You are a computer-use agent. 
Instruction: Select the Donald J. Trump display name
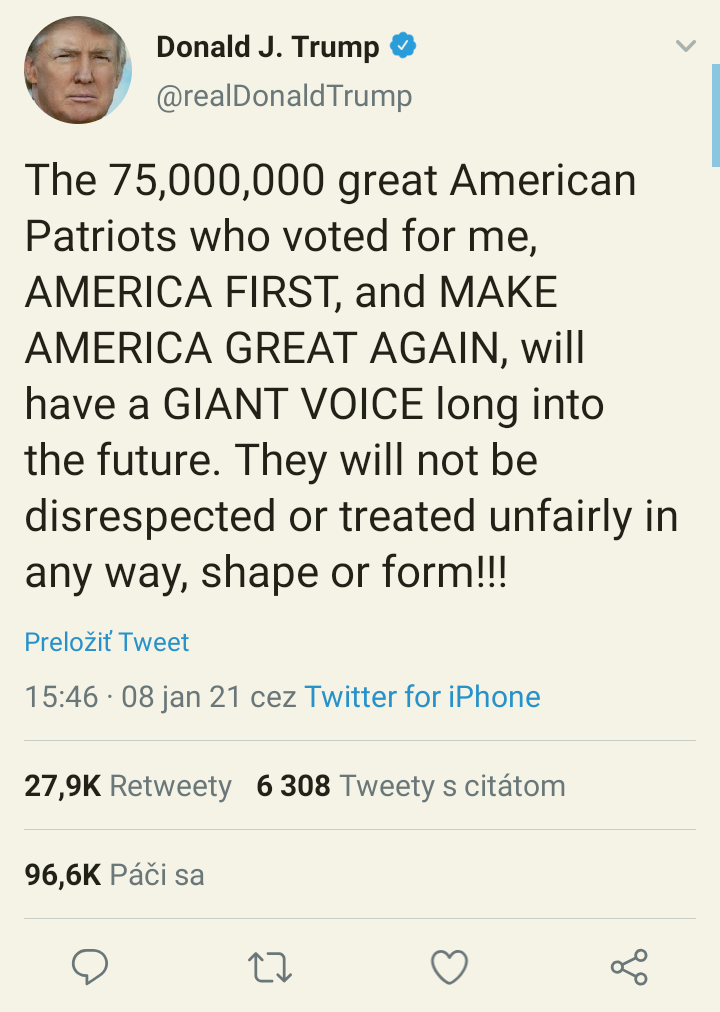(268, 46)
